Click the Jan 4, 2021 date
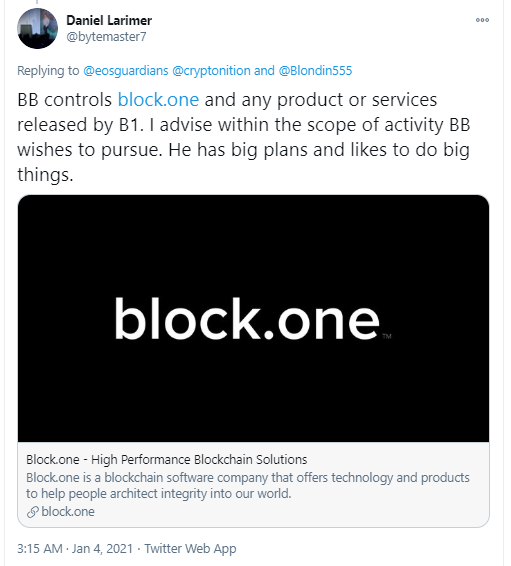This screenshot has width=511, height=566. (102, 549)
